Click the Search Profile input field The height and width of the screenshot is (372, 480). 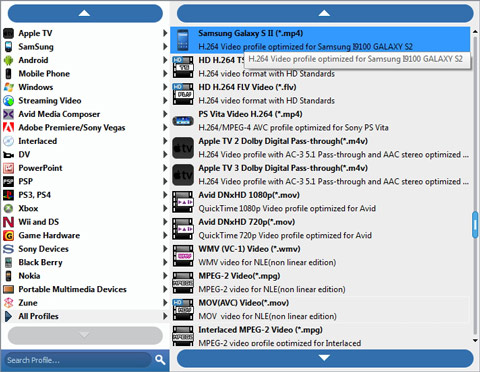click(x=78, y=360)
